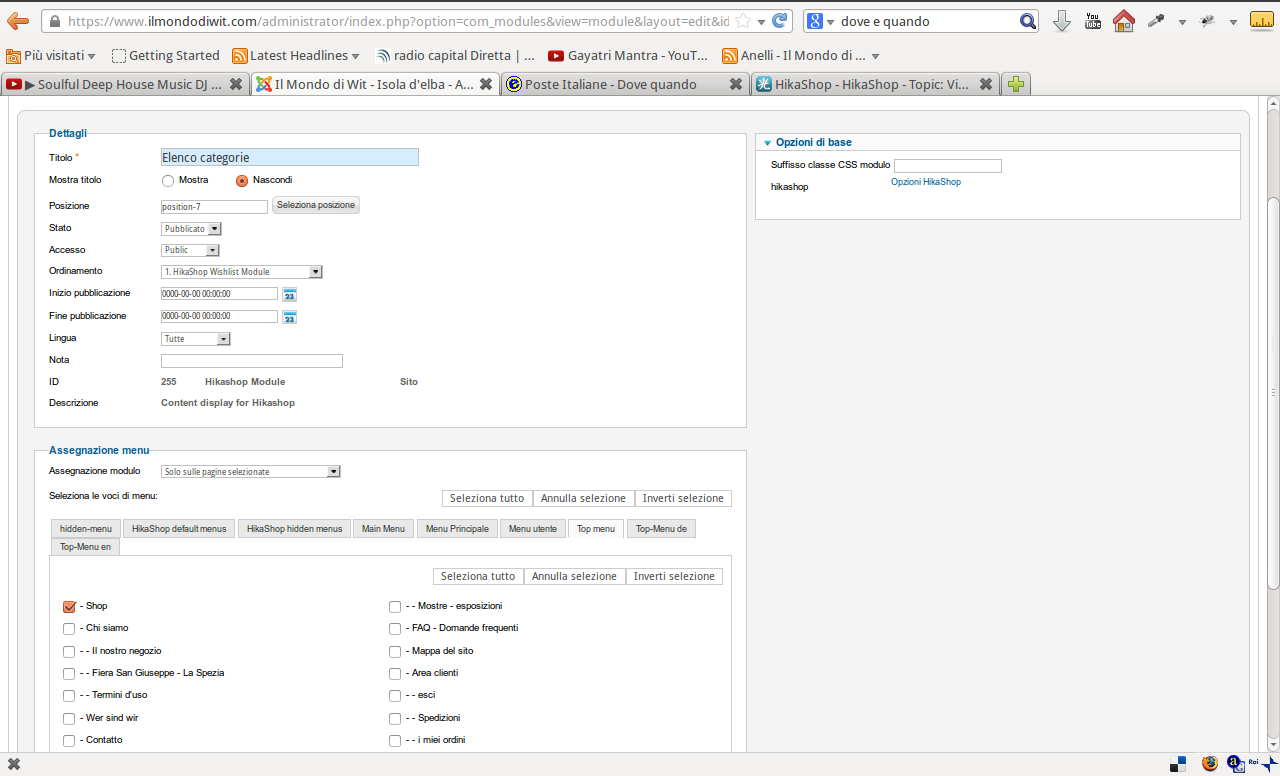This screenshot has height=776, width=1280.
Task: Click the Delicious icon in the status bar
Action: pos(1179,764)
